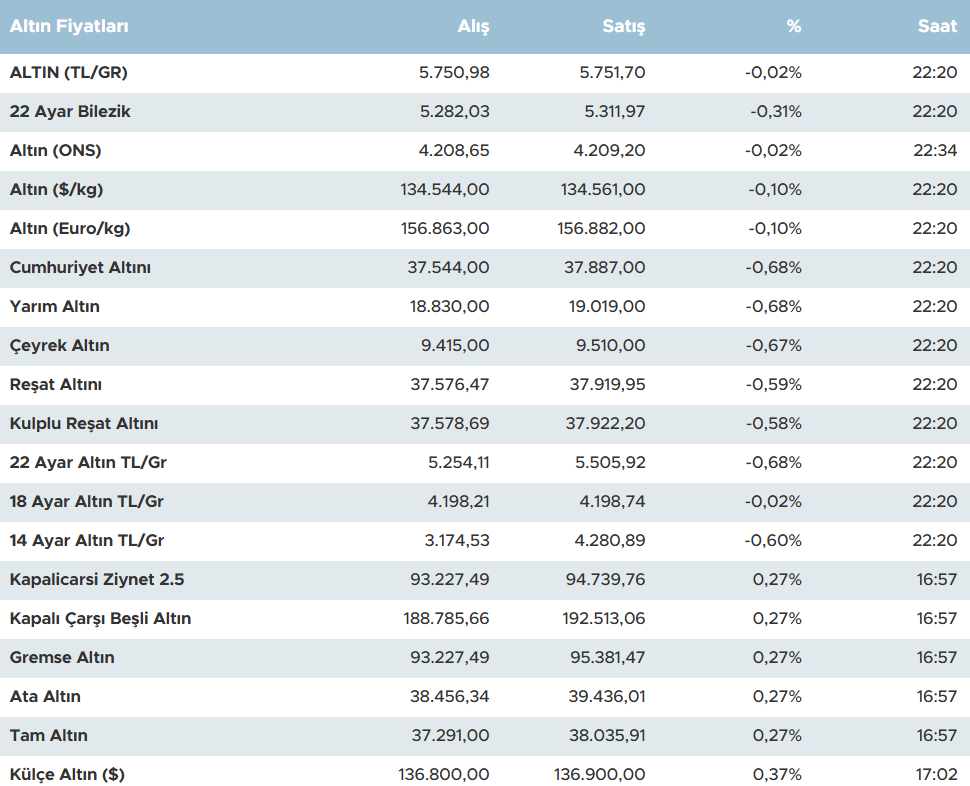This screenshot has width=970, height=786.
Task: Click 22 Ayar Altın TL/Gr label
Action: [x=87, y=463]
